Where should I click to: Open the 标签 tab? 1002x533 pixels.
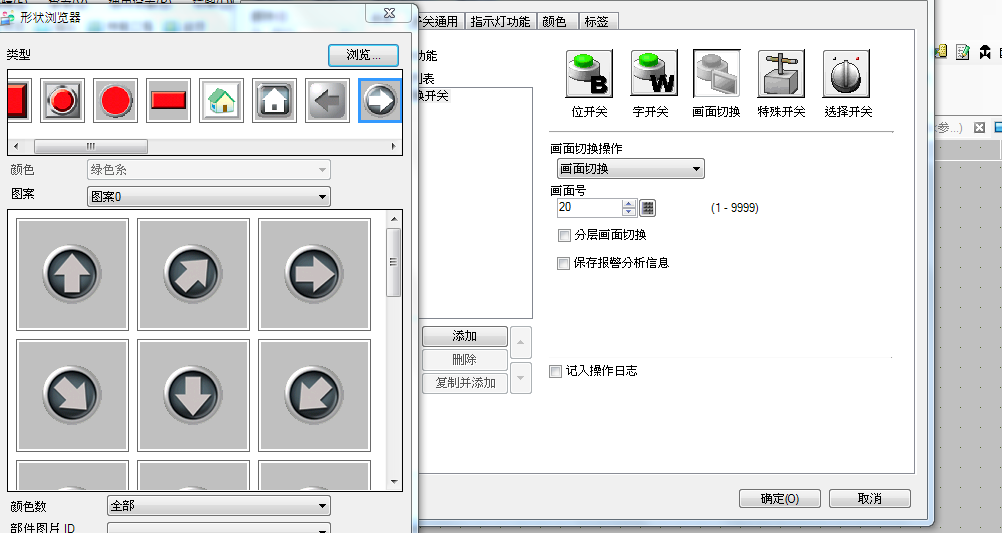(595, 21)
